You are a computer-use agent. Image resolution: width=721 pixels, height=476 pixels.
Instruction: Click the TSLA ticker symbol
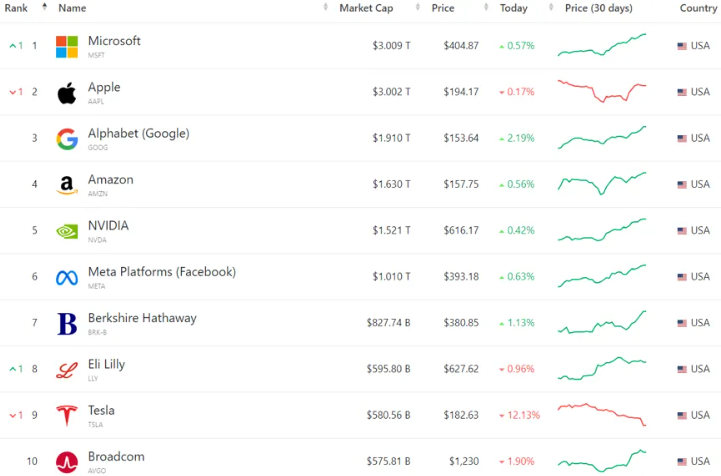tap(95, 424)
